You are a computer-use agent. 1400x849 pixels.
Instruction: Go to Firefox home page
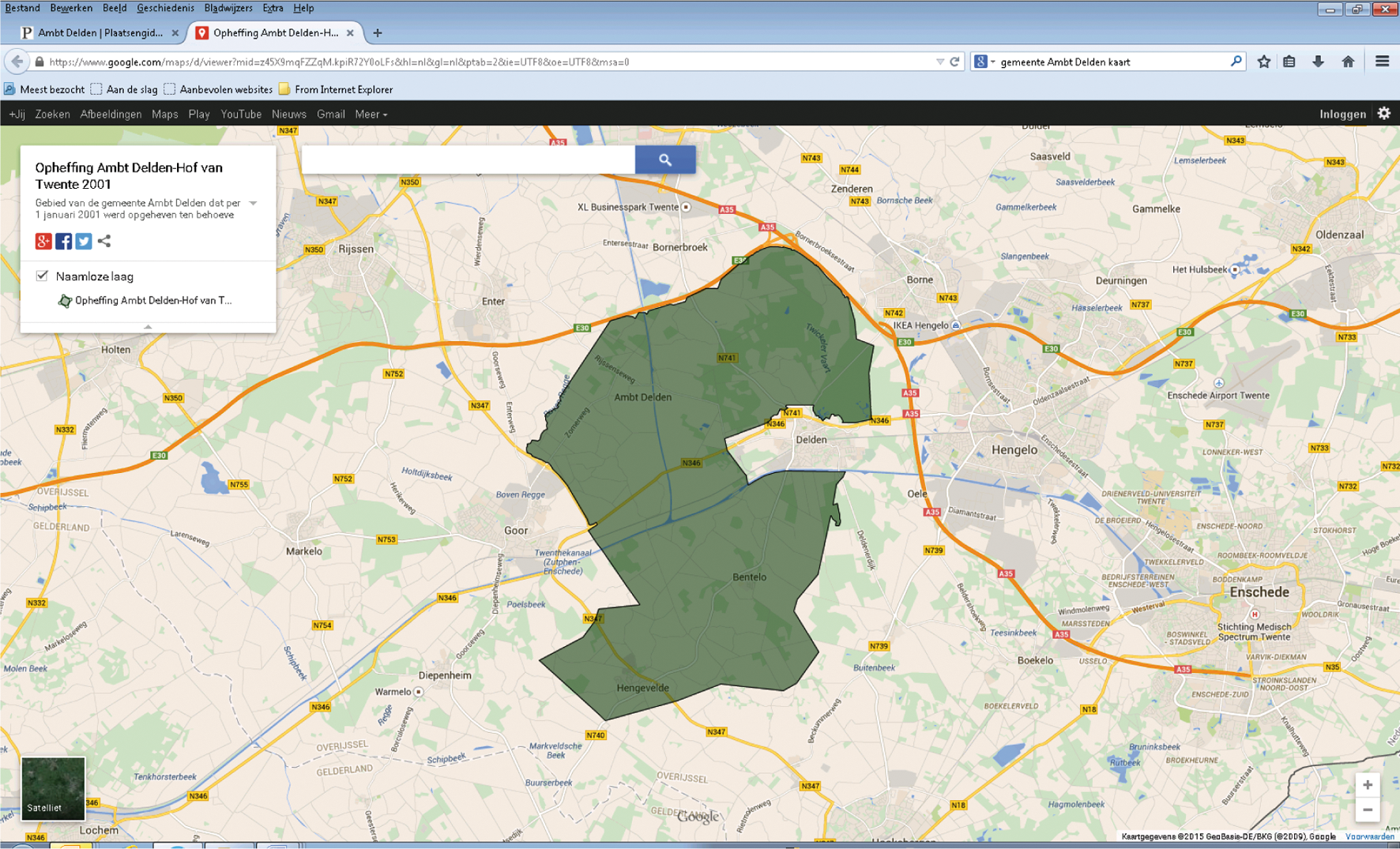(1348, 62)
